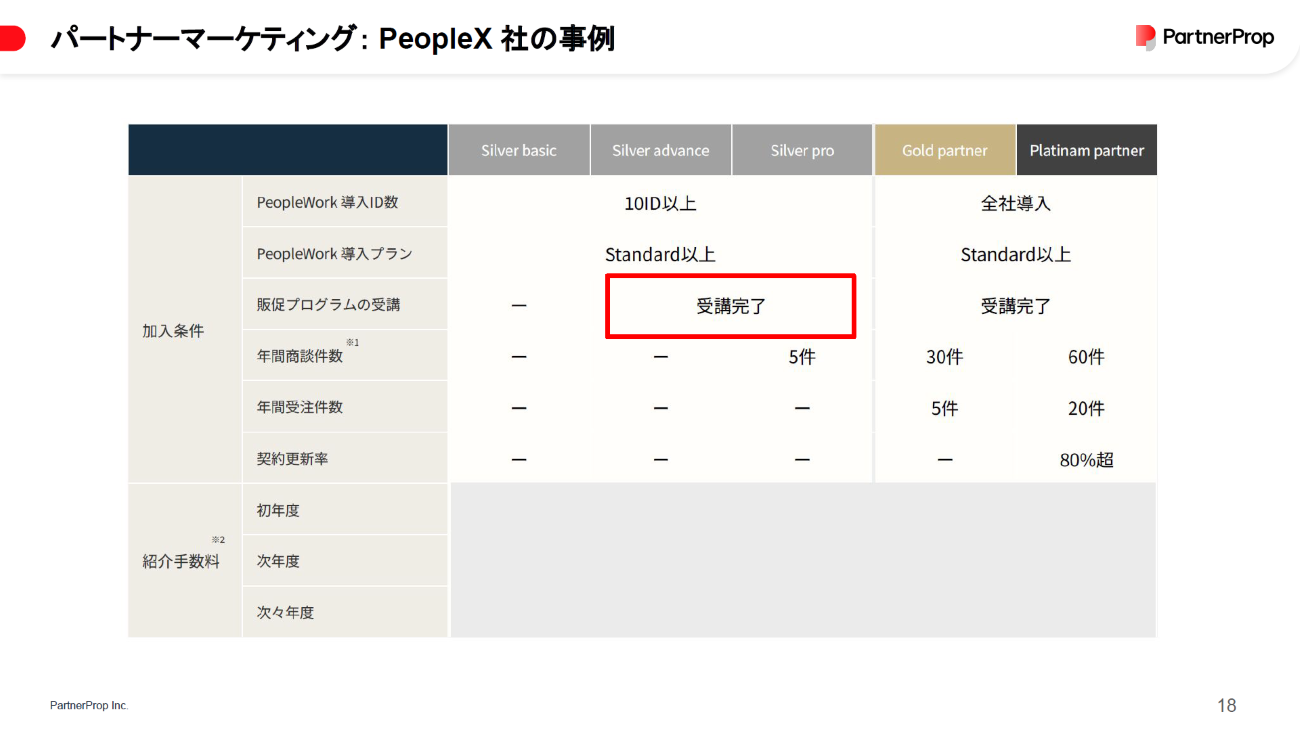Click the Gold partner dash in 契約更新率 row
This screenshot has width=1300, height=731.
click(944, 460)
